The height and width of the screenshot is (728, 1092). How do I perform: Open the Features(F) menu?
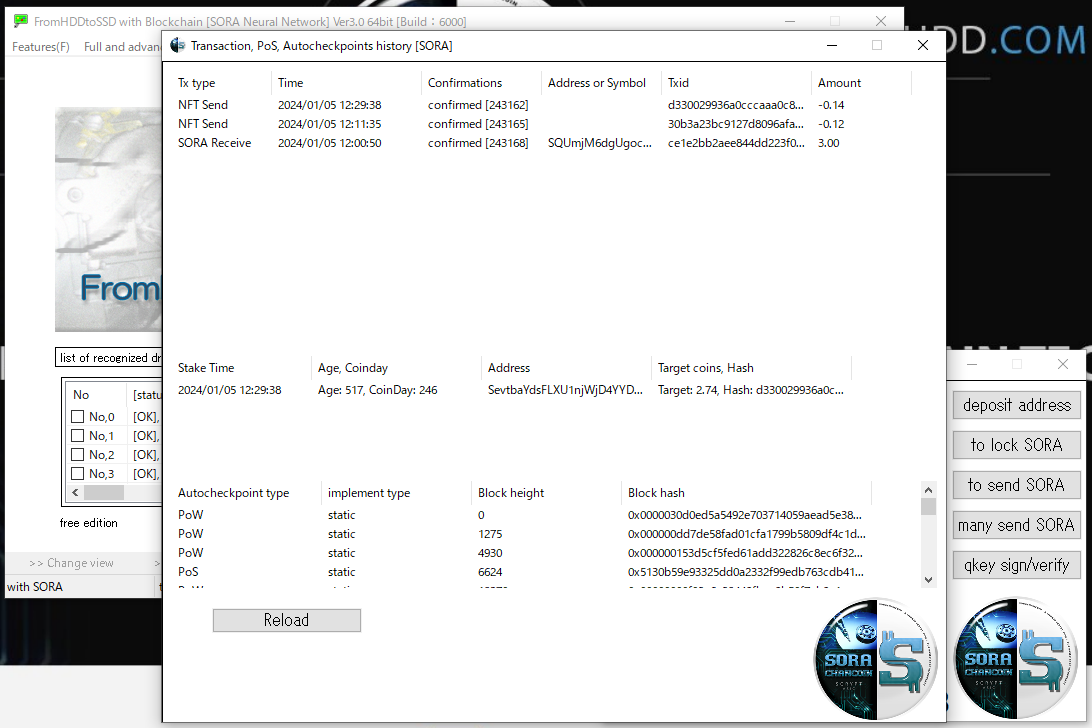pos(41,47)
